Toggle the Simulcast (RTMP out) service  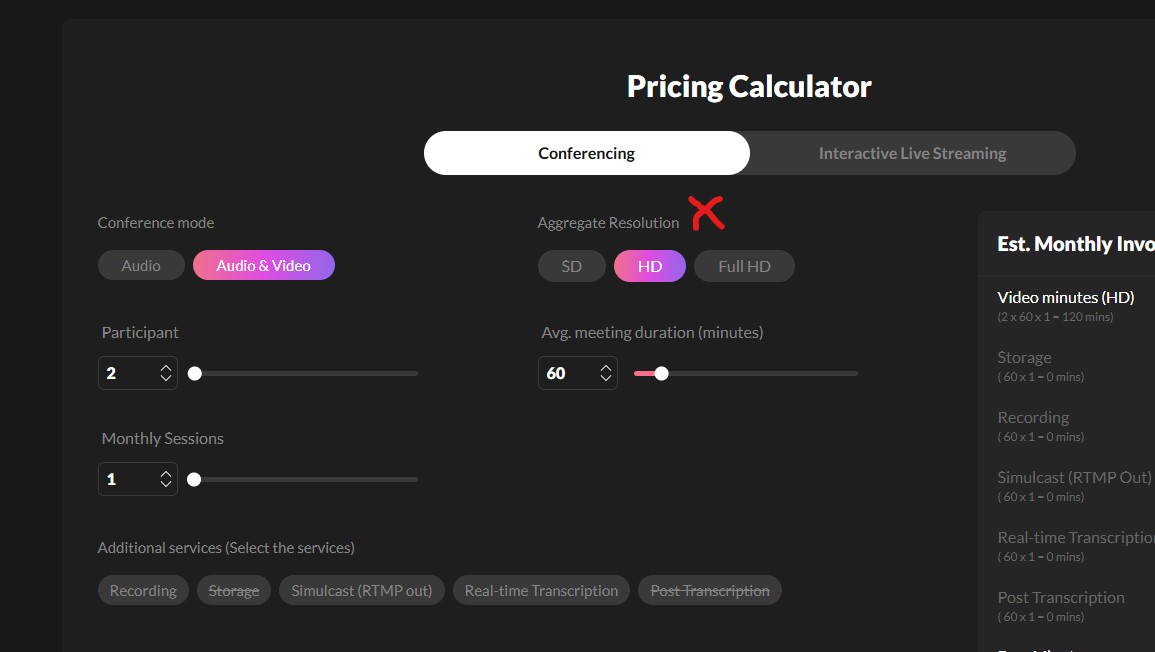pos(362,590)
